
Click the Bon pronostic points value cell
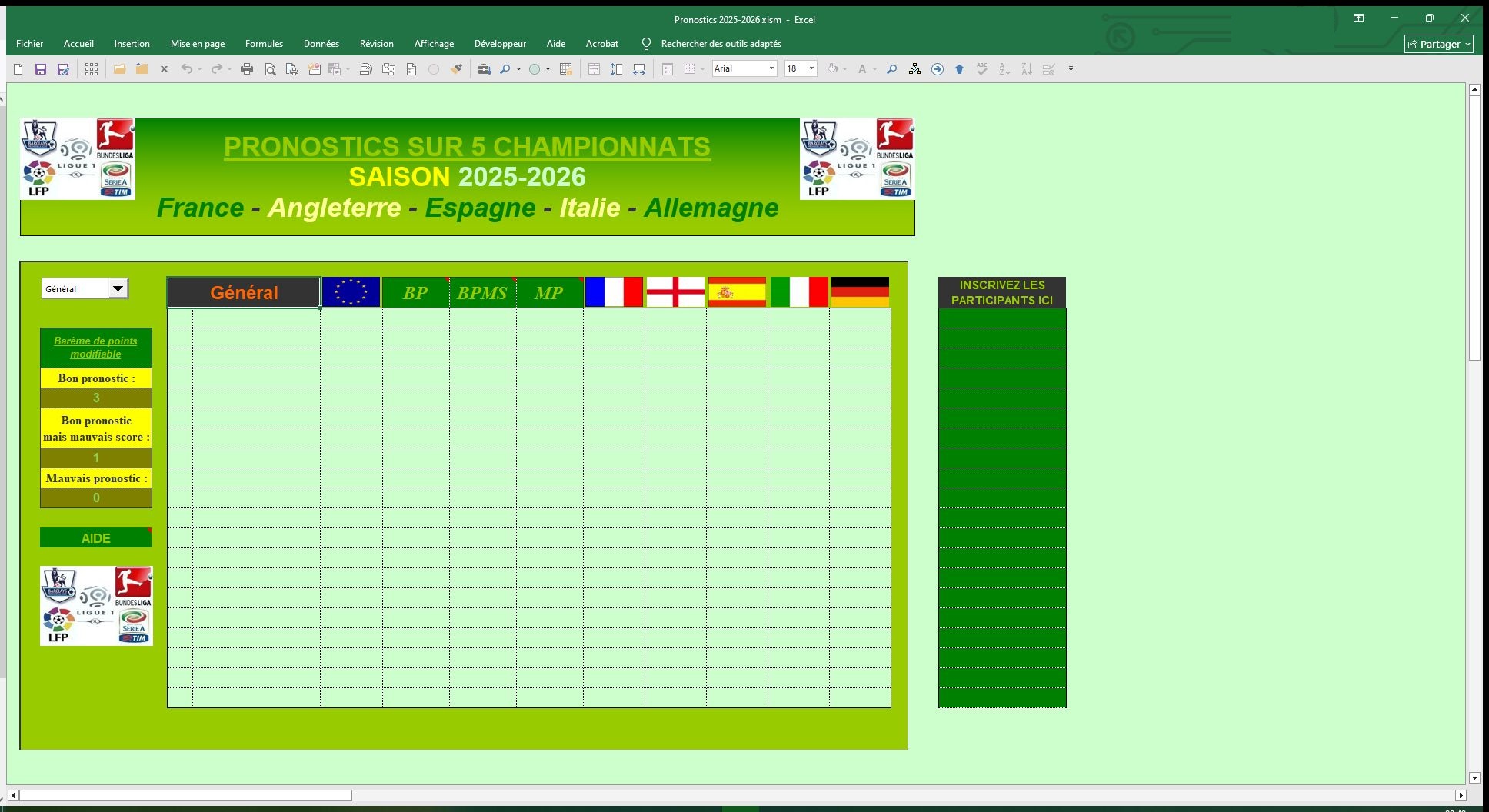tap(96, 398)
